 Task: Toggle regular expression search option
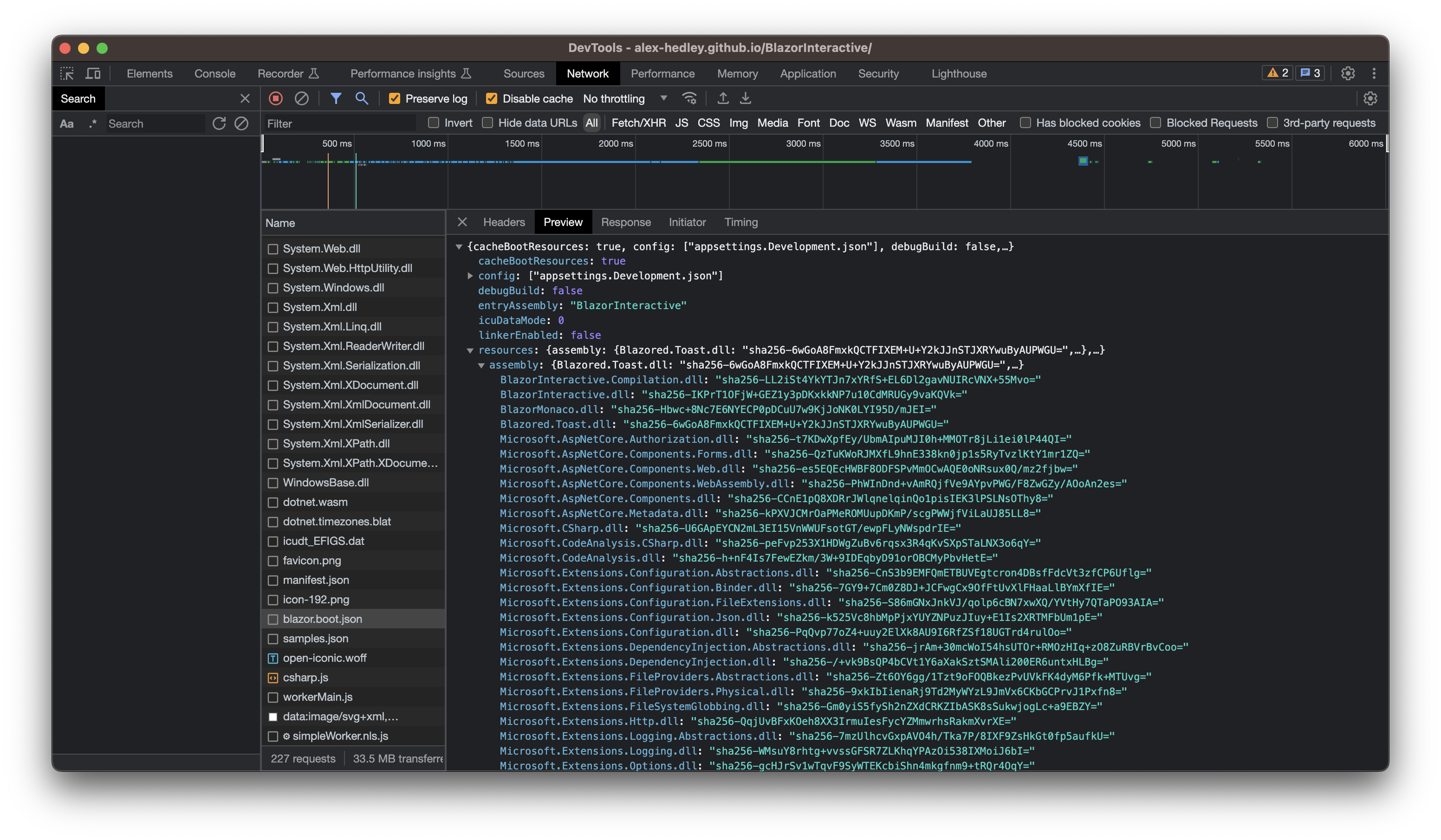[93, 123]
